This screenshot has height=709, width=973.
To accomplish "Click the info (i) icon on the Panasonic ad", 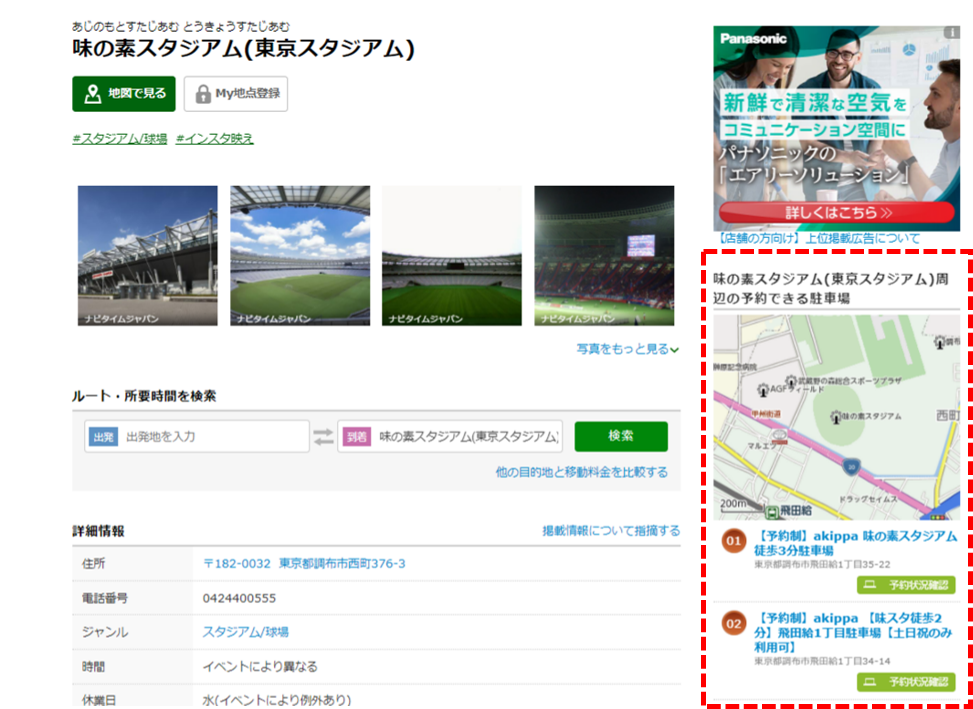I will [953, 33].
